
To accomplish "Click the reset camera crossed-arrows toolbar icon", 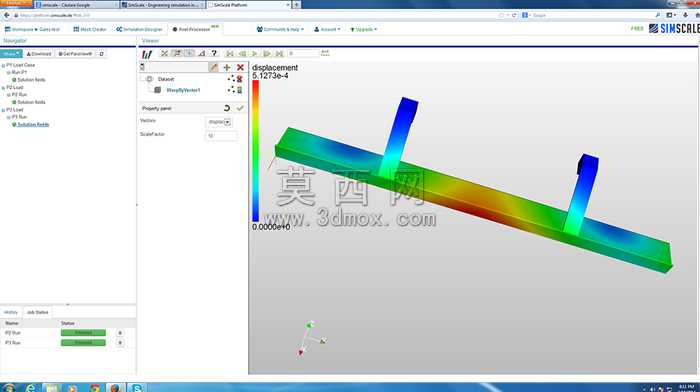I will pos(164,54).
